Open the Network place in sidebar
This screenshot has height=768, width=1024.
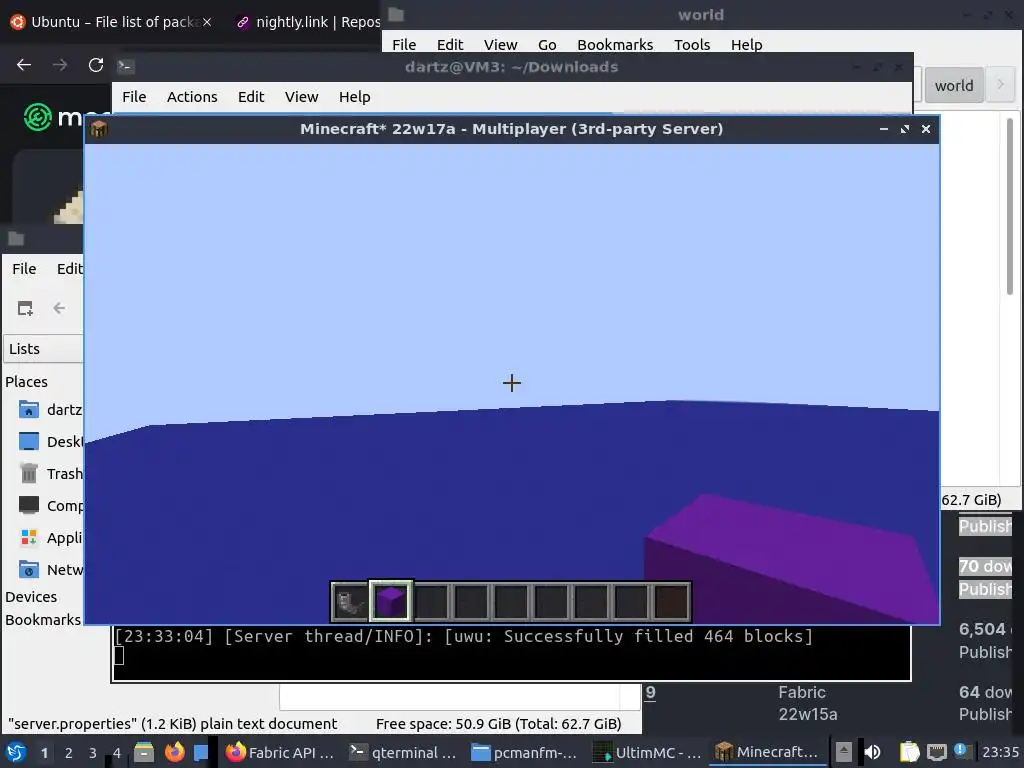pyautogui.click(x=50, y=569)
